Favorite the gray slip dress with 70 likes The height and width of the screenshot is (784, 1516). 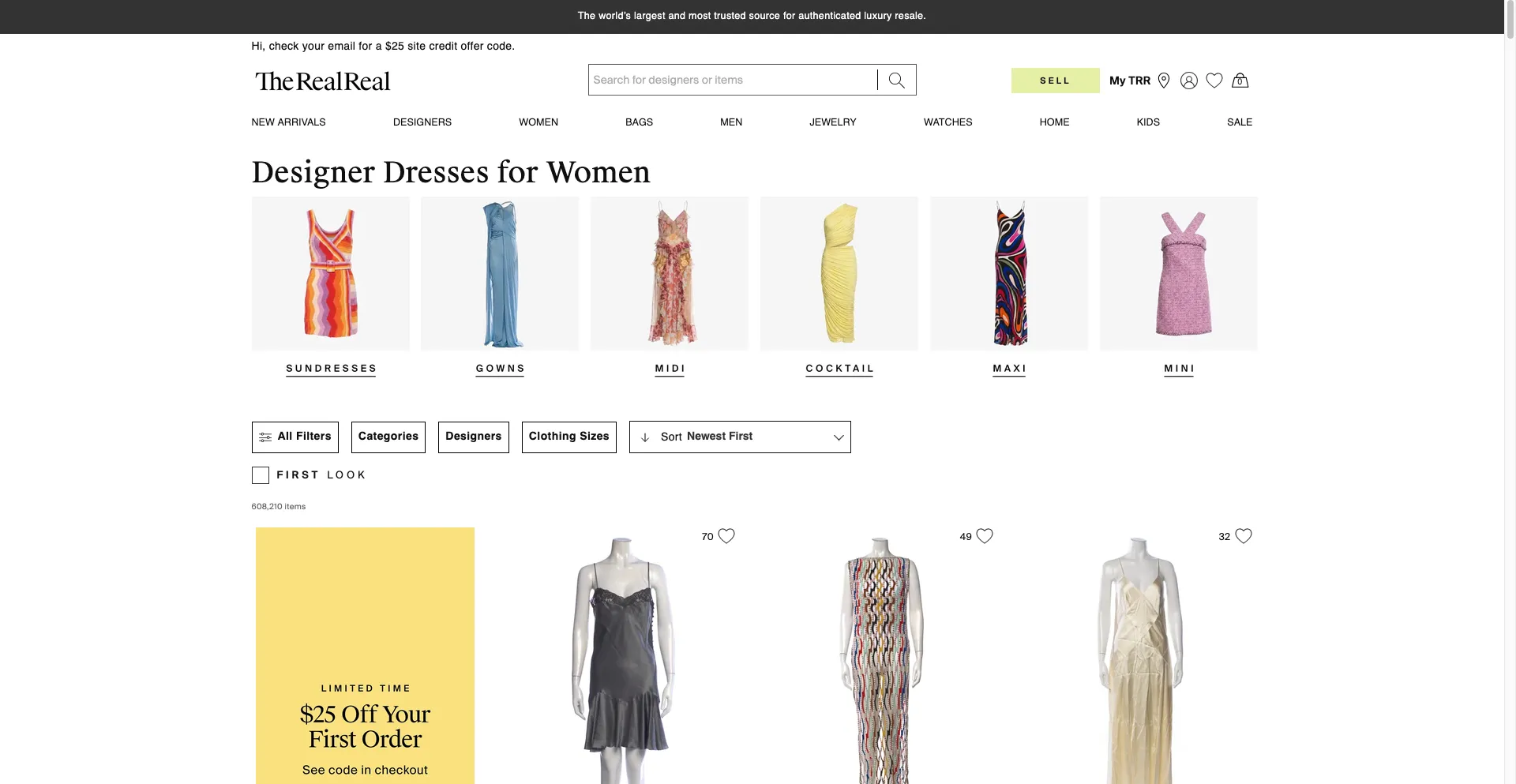click(x=726, y=536)
